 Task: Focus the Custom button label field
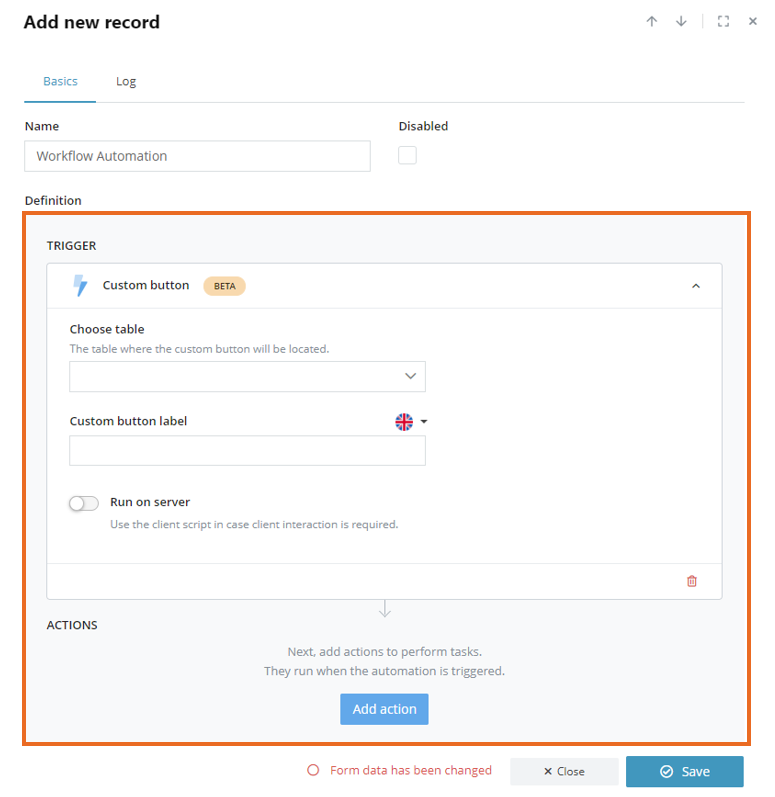click(x=247, y=450)
